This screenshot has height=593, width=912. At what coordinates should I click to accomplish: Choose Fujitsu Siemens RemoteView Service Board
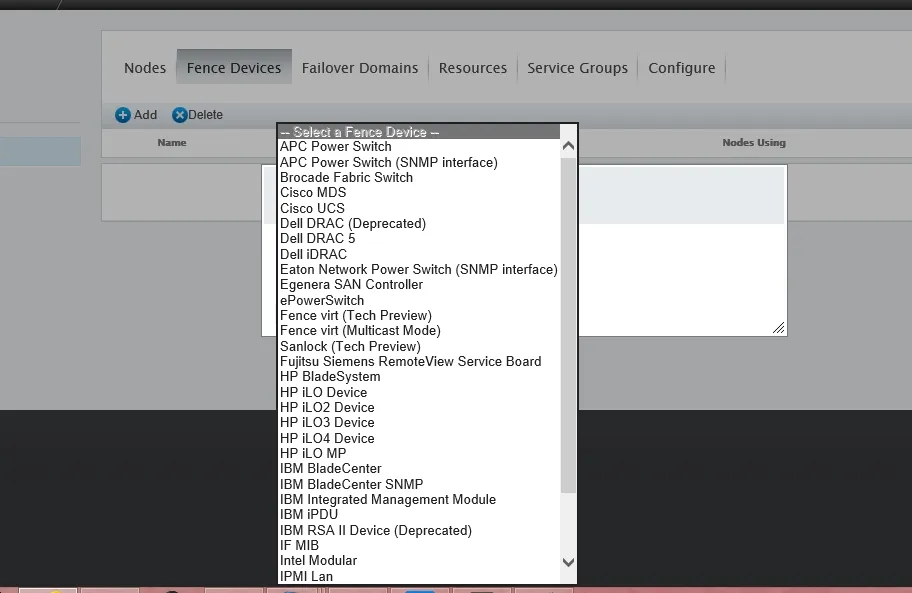click(x=419, y=361)
